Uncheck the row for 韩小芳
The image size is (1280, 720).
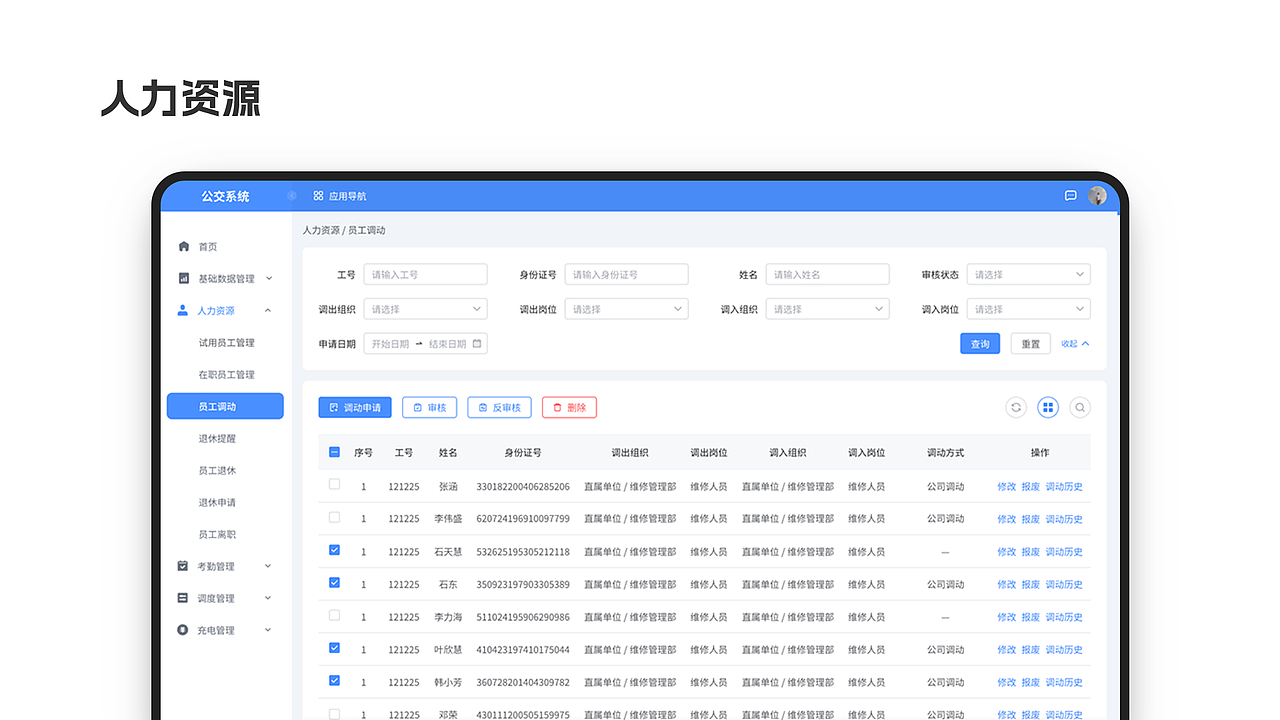coord(334,680)
